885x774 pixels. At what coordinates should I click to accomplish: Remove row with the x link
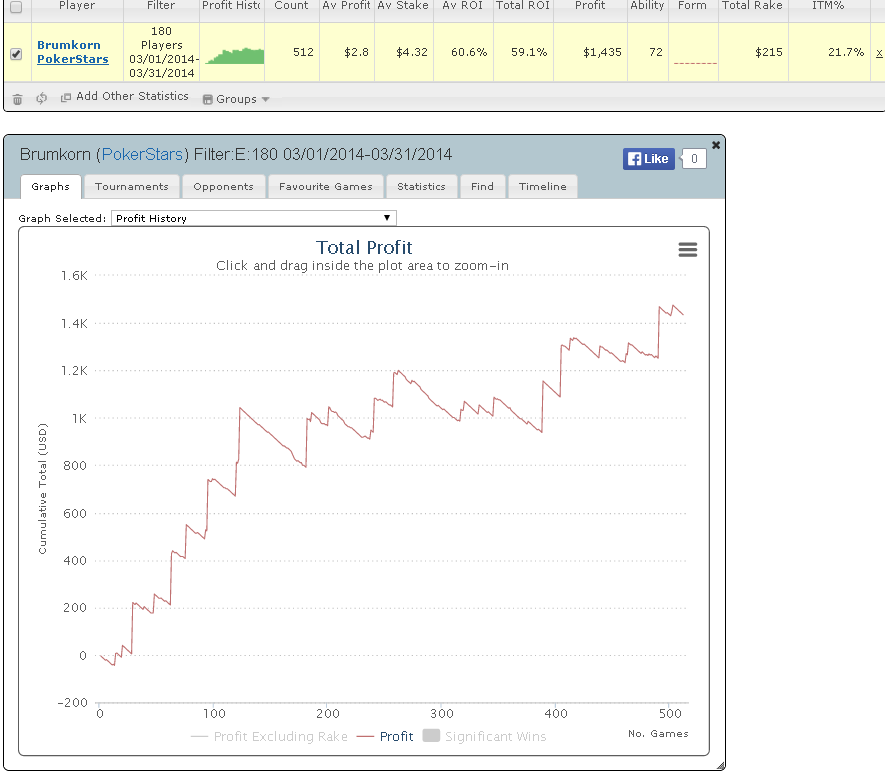click(x=879, y=54)
